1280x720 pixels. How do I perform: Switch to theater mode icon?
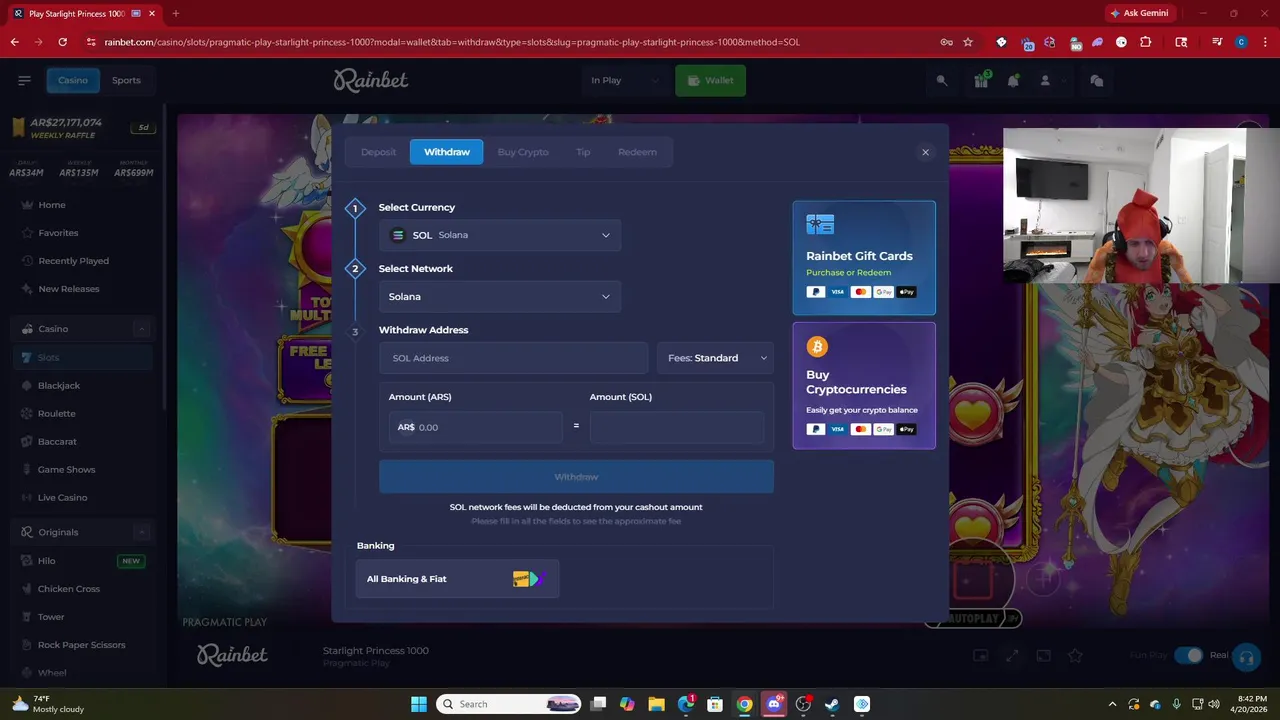point(1043,655)
